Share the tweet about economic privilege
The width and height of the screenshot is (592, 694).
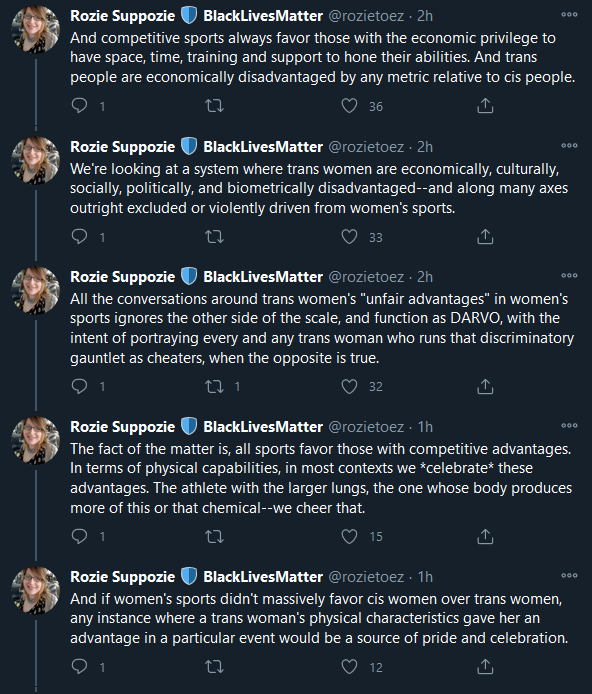click(485, 106)
